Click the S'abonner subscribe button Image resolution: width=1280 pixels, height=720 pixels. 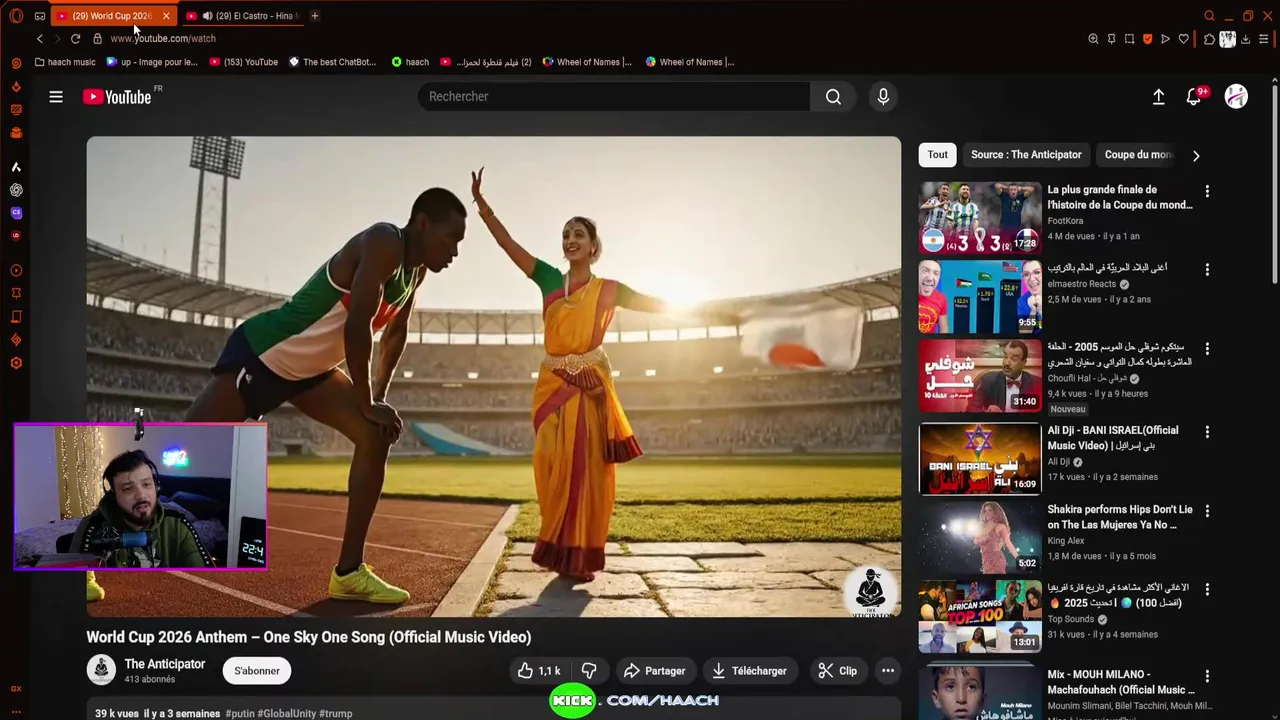[257, 671]
